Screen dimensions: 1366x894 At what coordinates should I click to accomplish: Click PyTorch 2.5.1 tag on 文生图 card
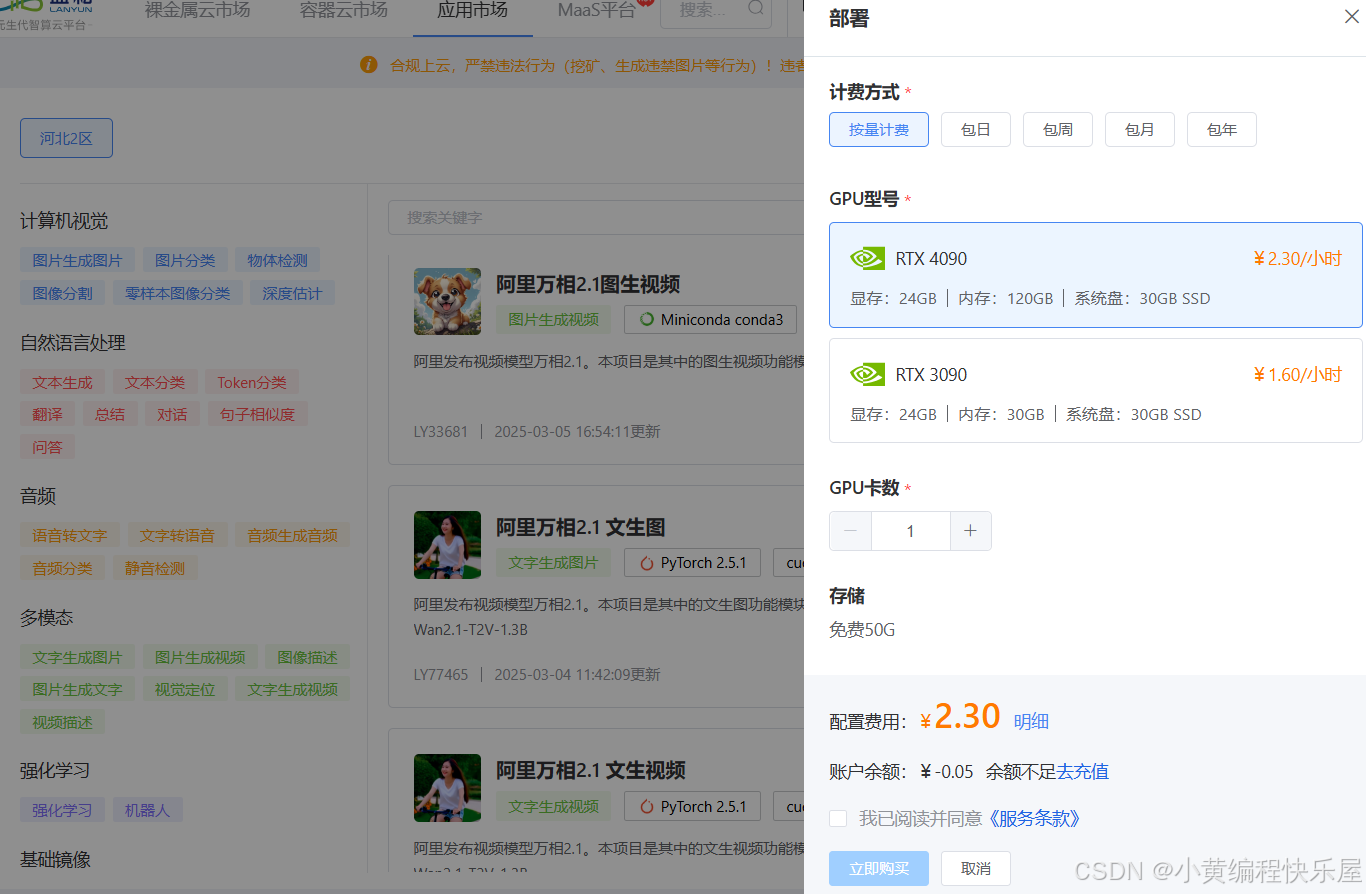click(692, 563)
